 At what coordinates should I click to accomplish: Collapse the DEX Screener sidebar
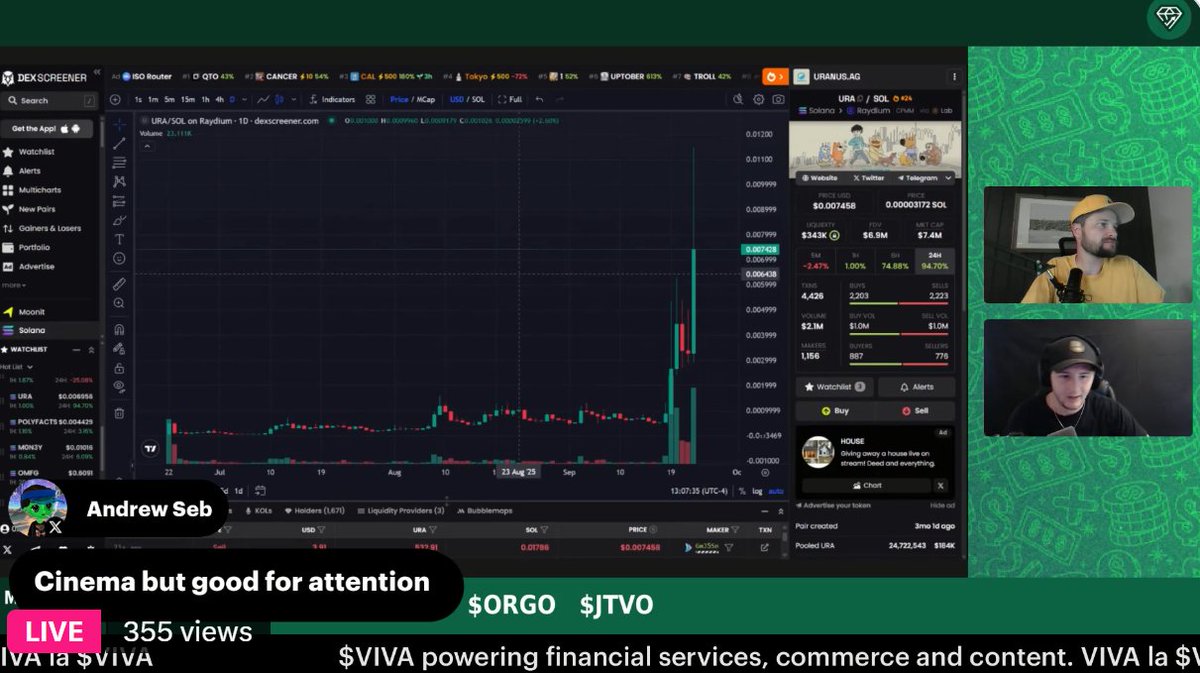point(97,72)
